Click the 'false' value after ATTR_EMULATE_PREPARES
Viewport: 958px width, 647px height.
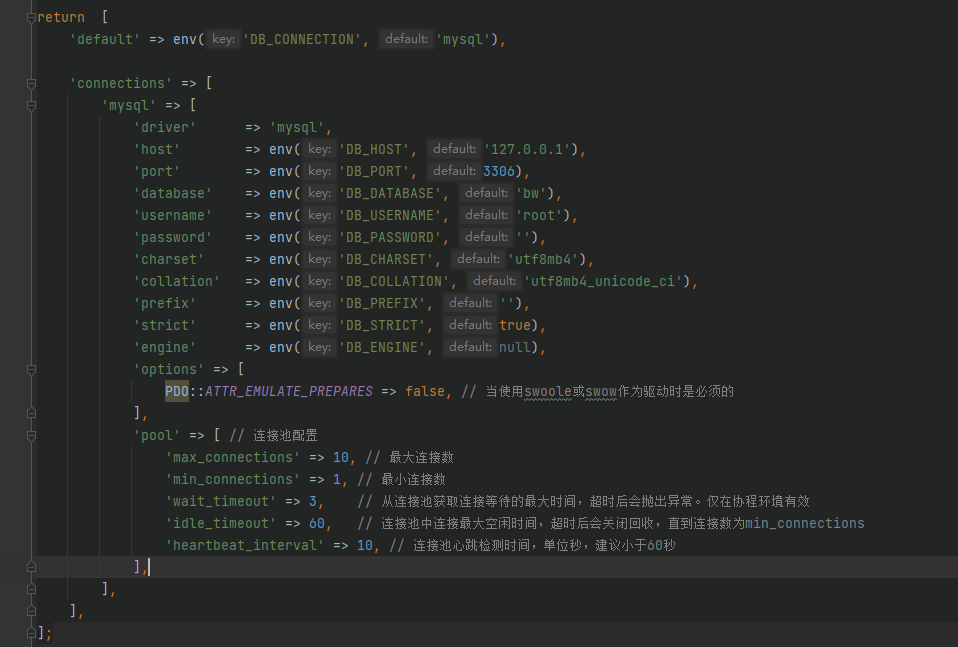(x=425, y=391)
